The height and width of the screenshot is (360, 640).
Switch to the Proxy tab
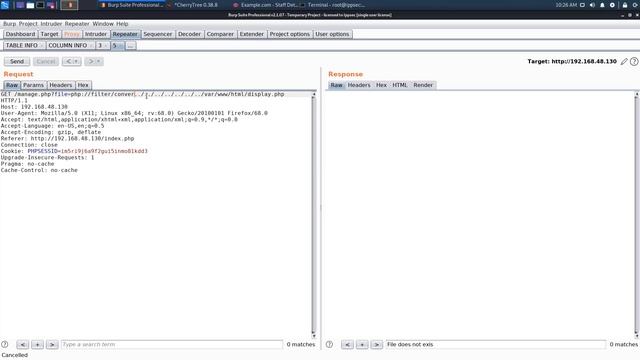click(x=72, y=34)
